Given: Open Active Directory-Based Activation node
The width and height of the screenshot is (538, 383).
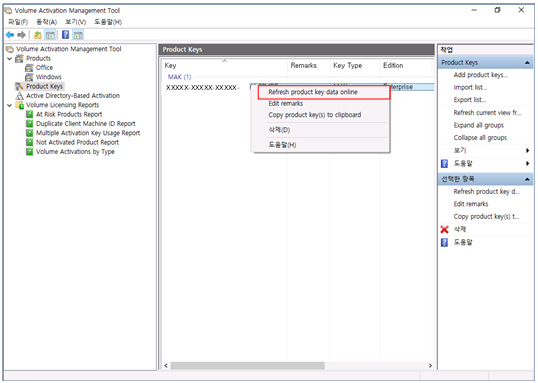Looking at the screenshot, I should click(x=73, y=95).
